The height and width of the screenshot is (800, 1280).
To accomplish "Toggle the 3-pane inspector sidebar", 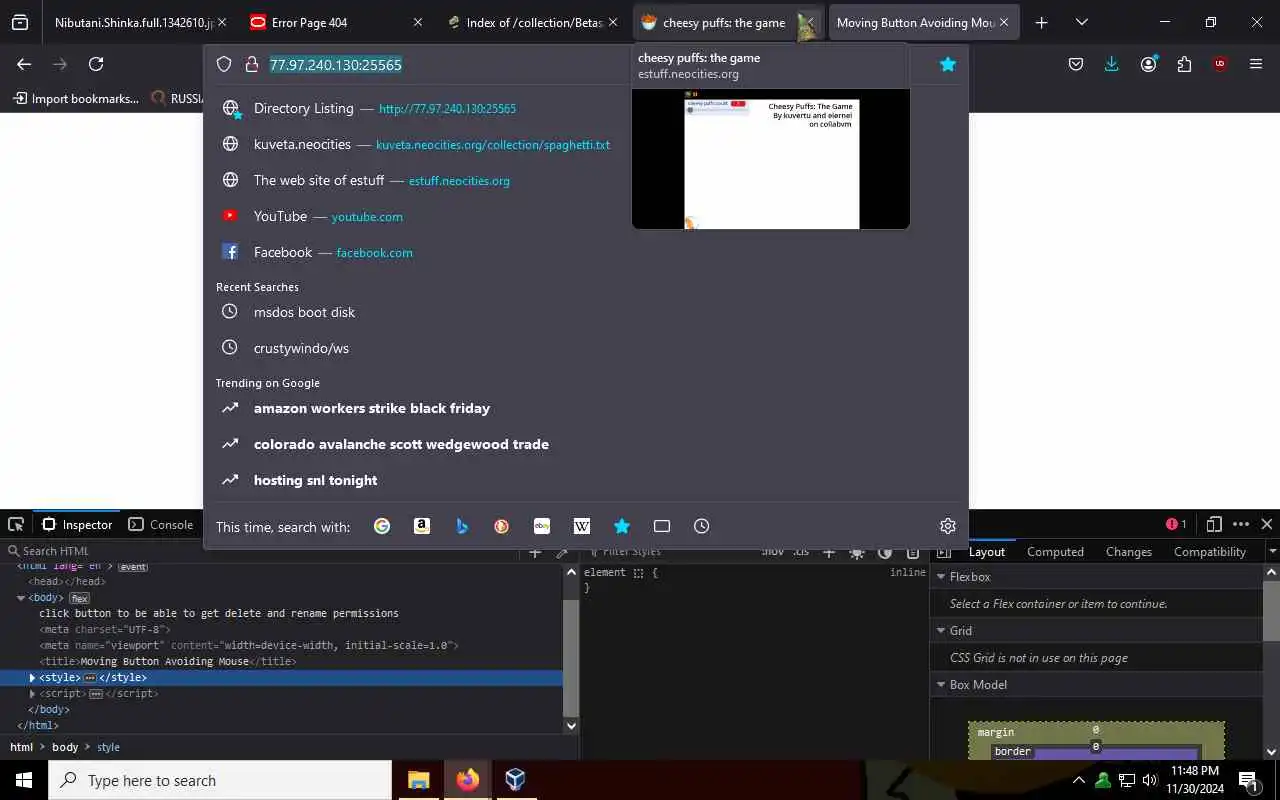I will click(x=944, y=552).
